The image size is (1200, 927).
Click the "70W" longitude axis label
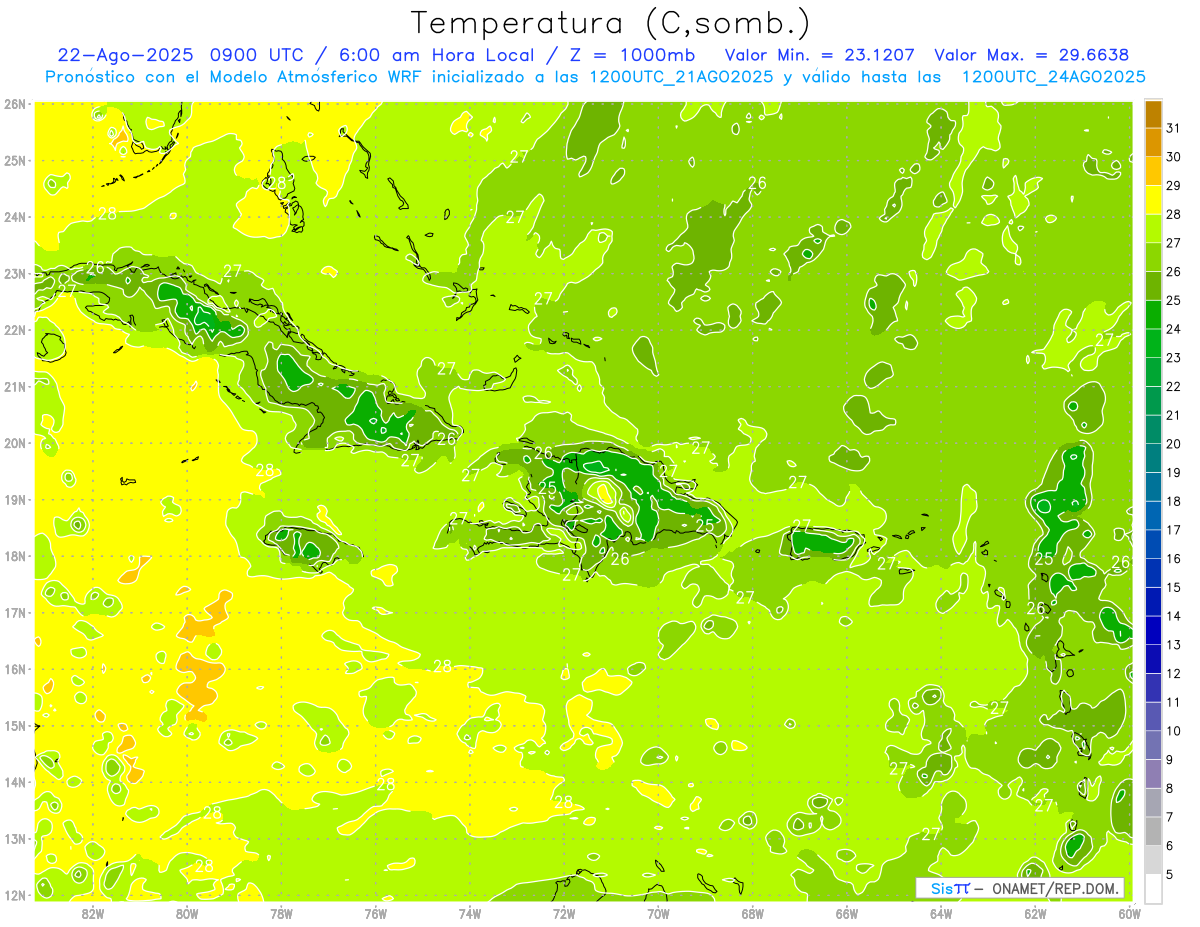tap(658, 914)
